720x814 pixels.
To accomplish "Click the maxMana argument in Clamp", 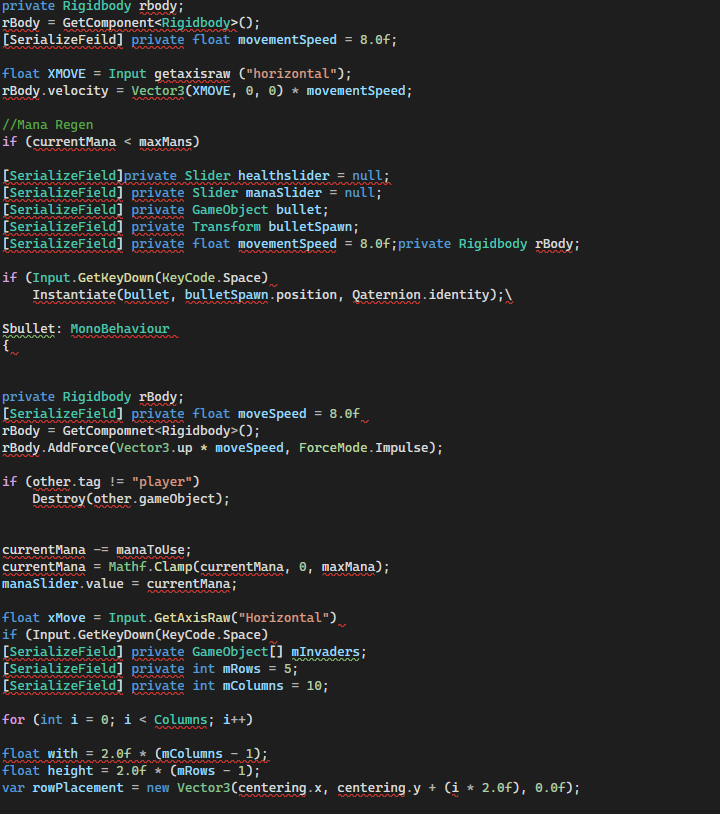I will [348, 567].
